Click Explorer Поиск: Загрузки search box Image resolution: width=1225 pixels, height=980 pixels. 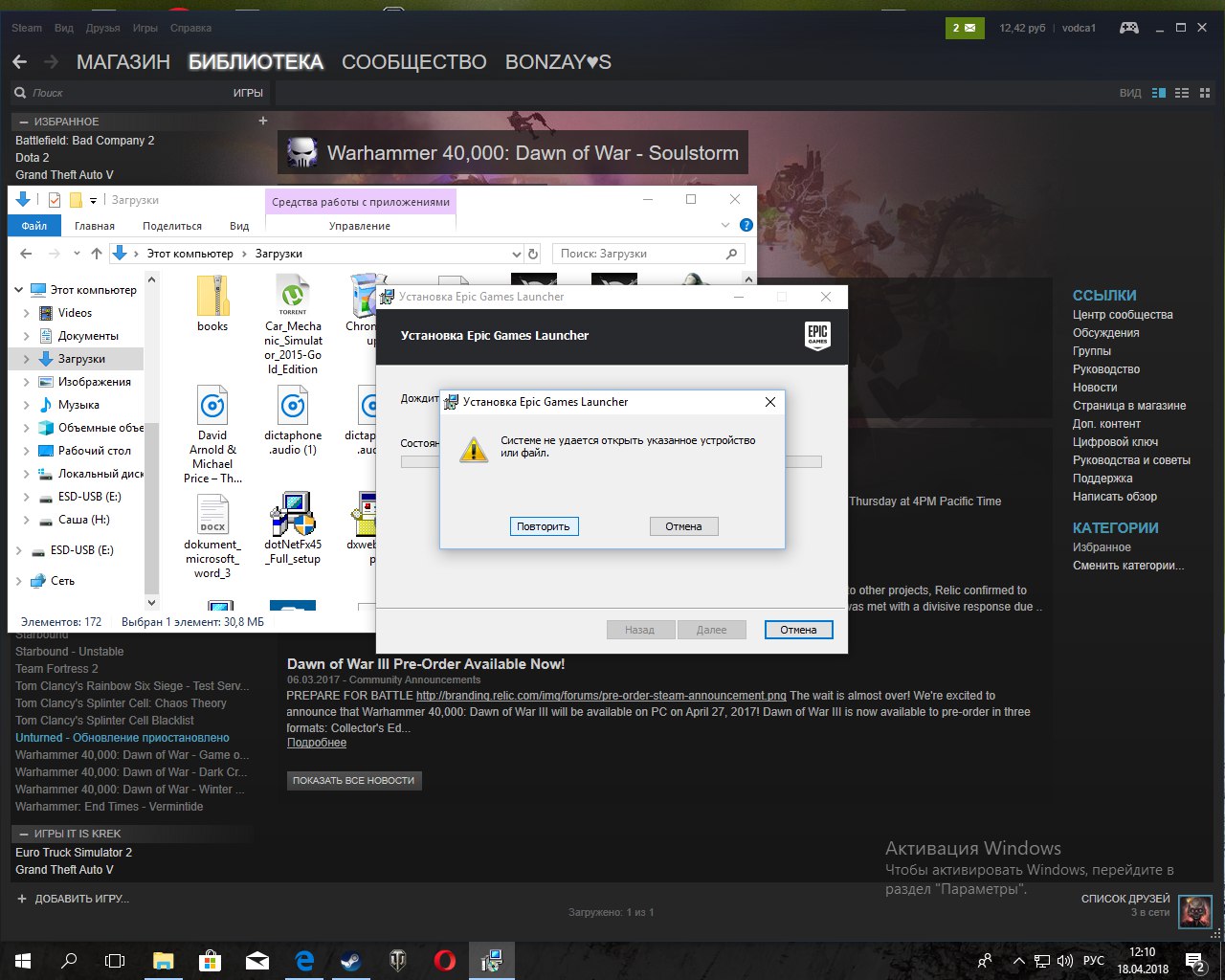[x=649, y=254]
